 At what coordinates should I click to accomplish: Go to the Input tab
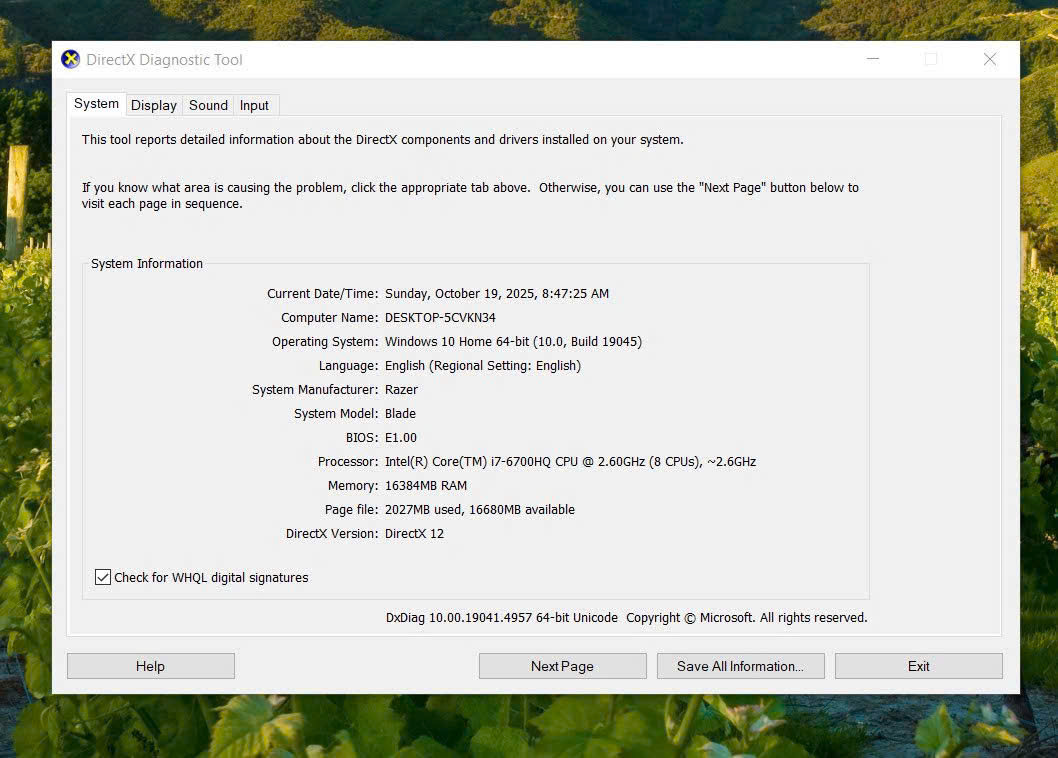pos(254,105)
